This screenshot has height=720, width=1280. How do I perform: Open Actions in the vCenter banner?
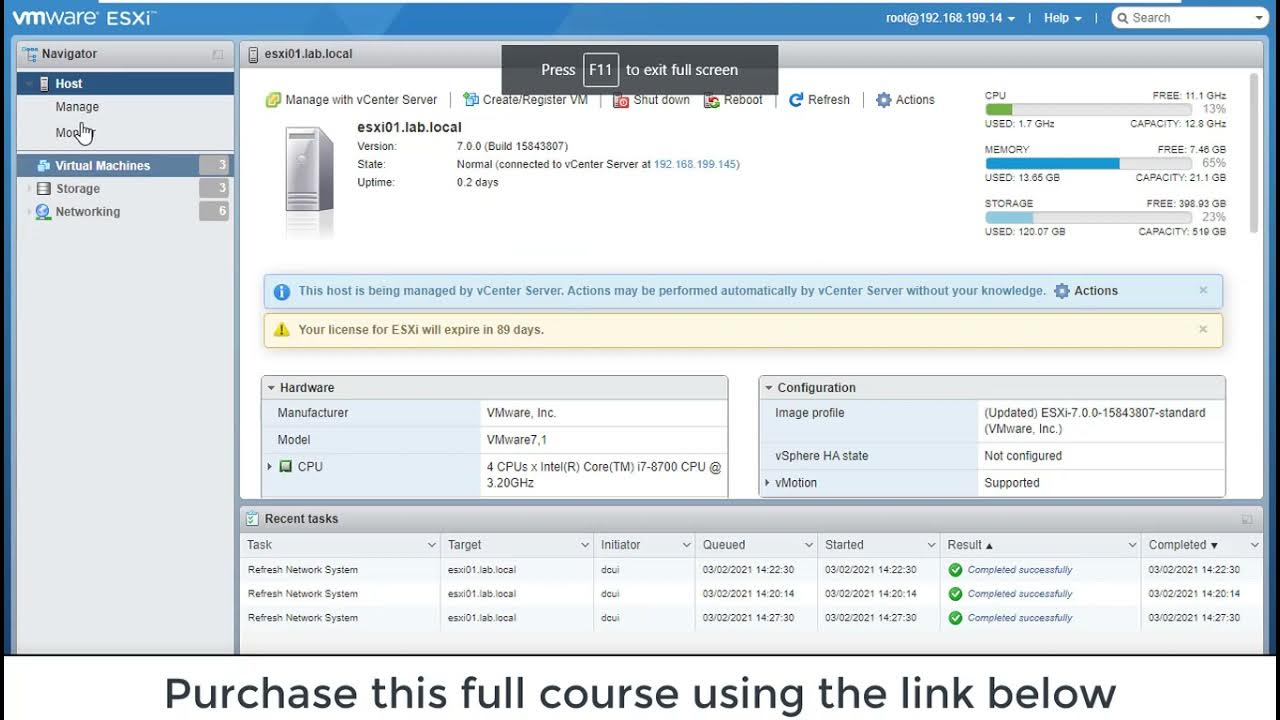tap(1086, 291)
